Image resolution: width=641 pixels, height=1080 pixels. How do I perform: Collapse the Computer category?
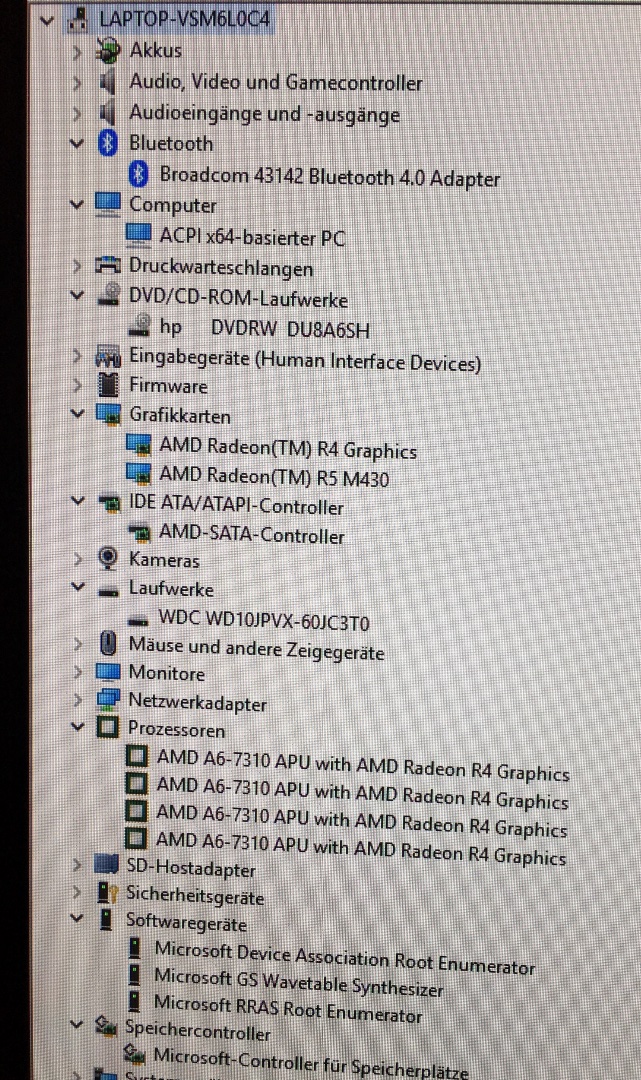(x=77, y=204)
